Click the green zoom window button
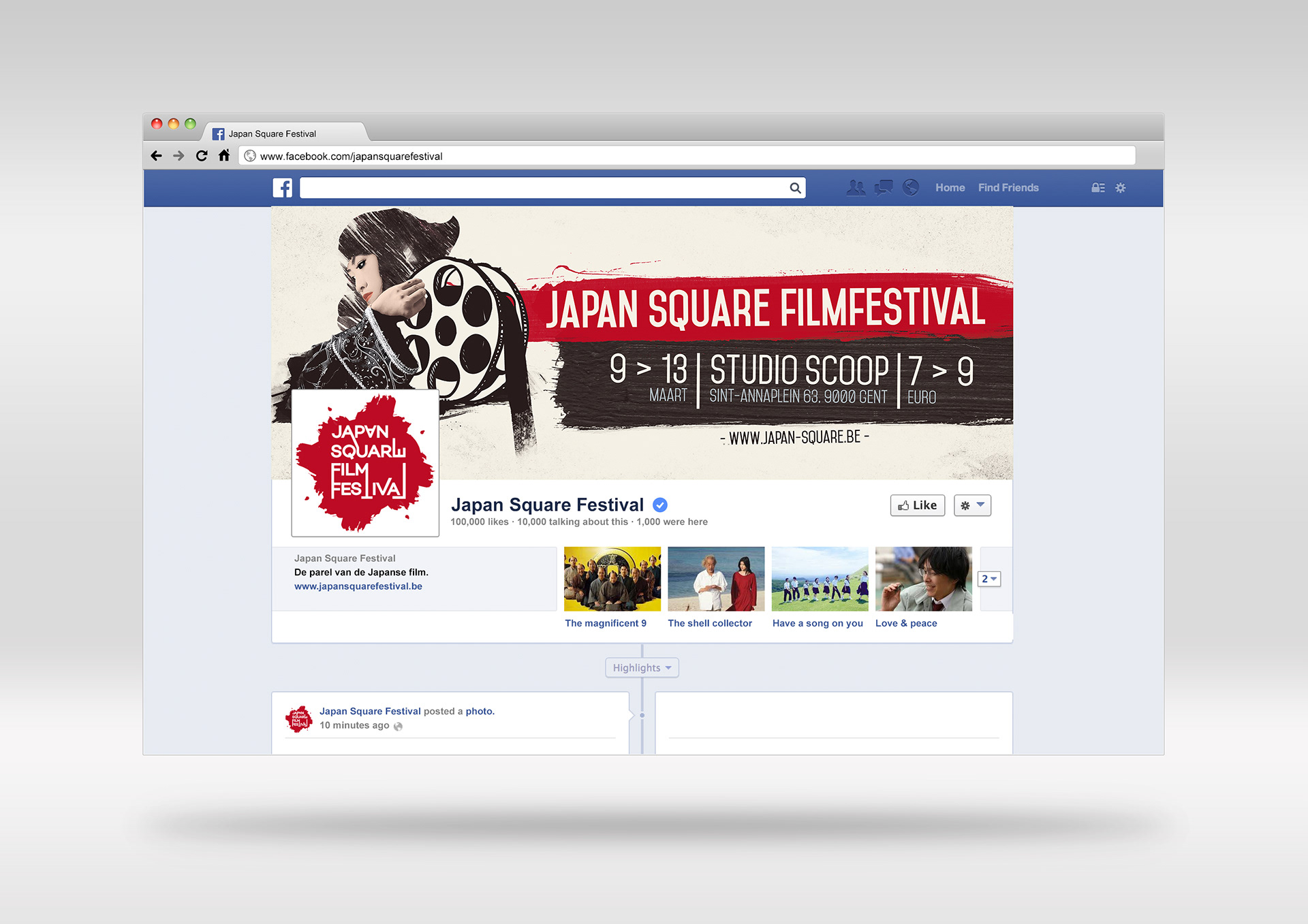Screen dimensions: 1308x924 [x=190, y=124]
